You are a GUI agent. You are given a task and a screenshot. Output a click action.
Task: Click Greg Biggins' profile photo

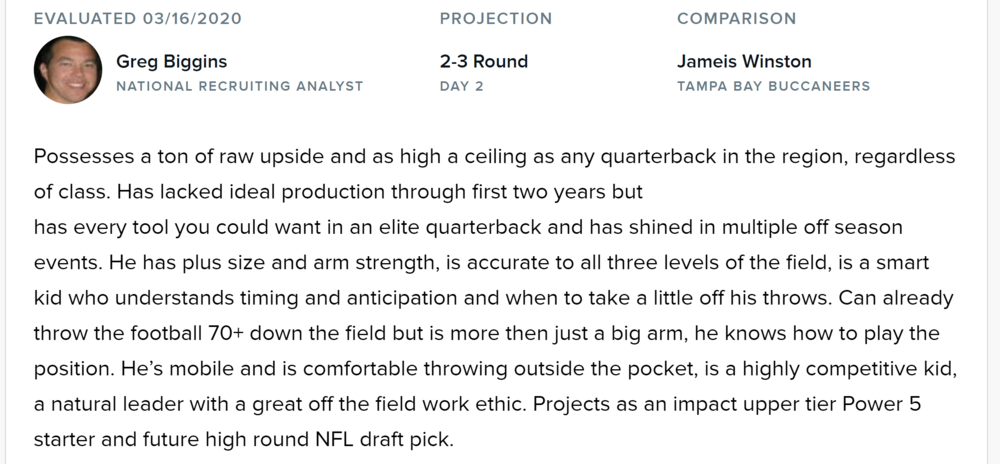click(68, 70)
